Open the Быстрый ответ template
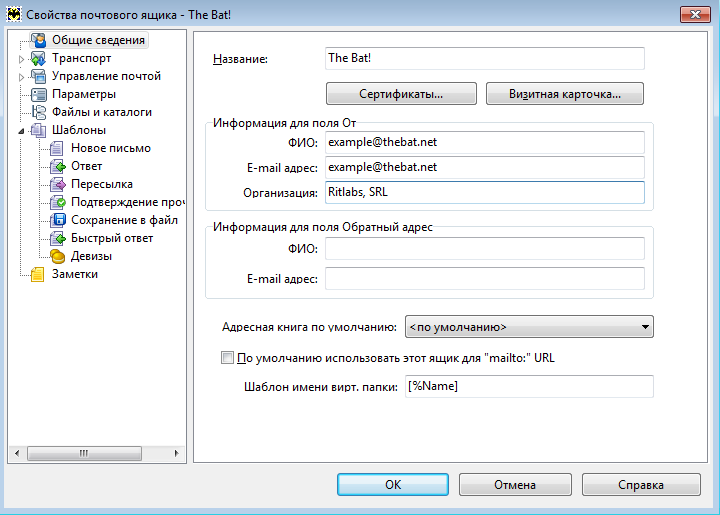720x515 pixels. pyautogui.click(x=112, y=238)
